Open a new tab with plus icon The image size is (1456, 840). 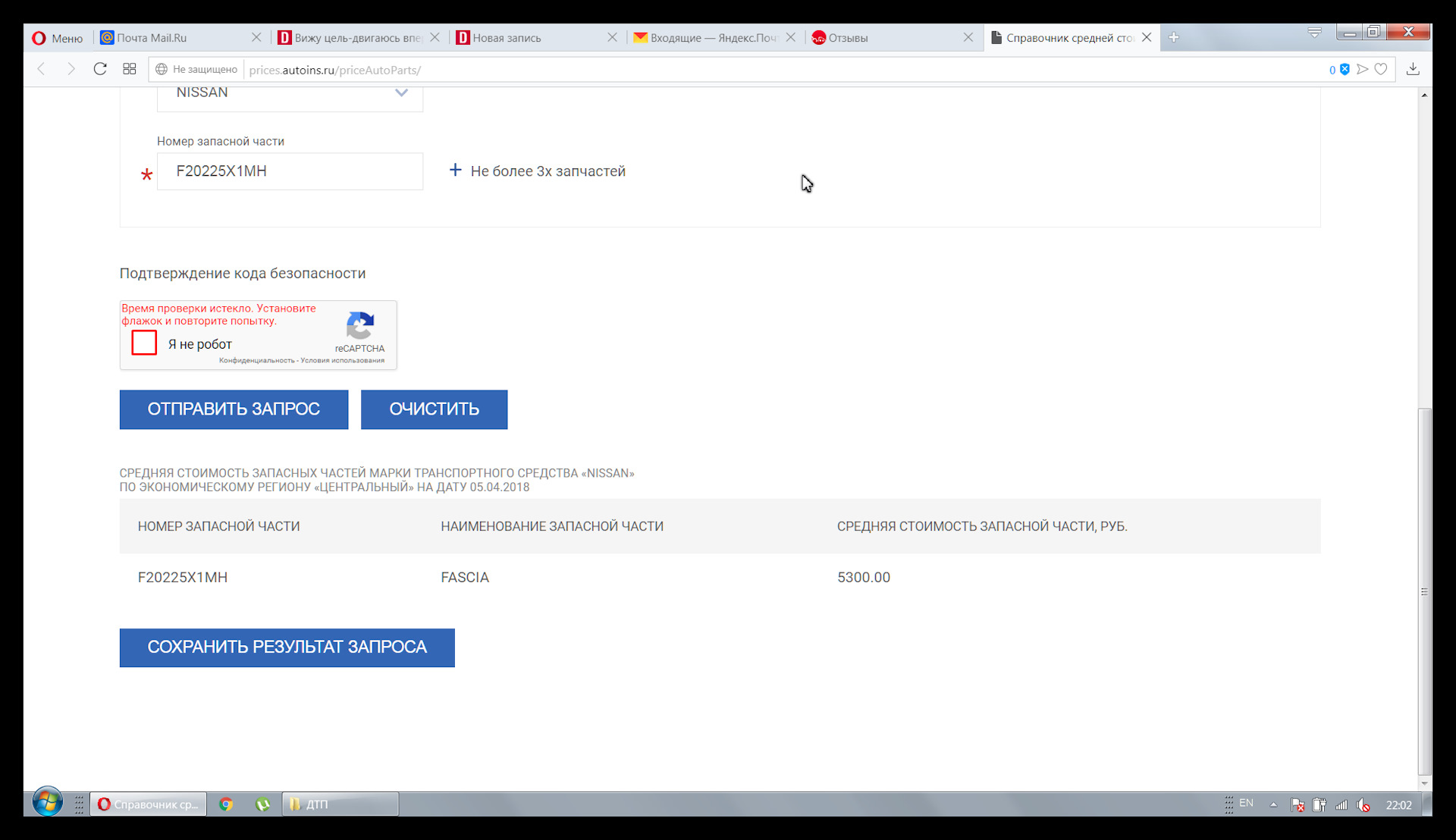coord(1174,37)
